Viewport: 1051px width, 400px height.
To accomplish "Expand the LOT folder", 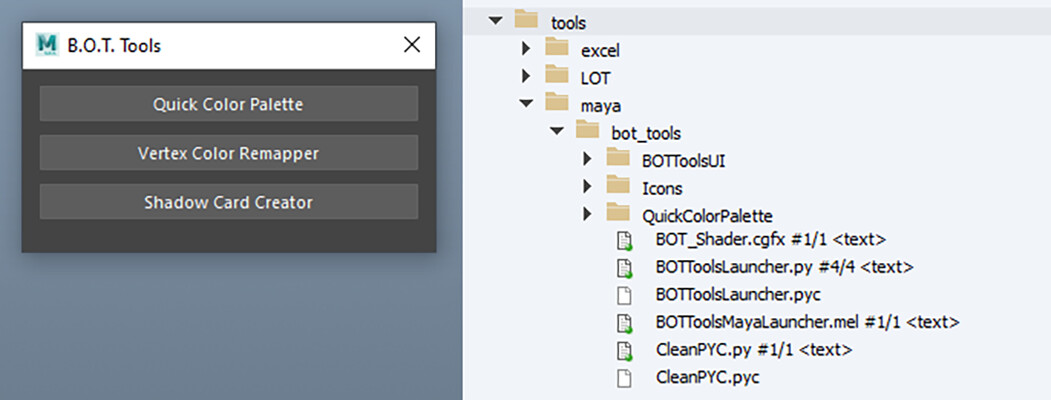I will [526, 76].
